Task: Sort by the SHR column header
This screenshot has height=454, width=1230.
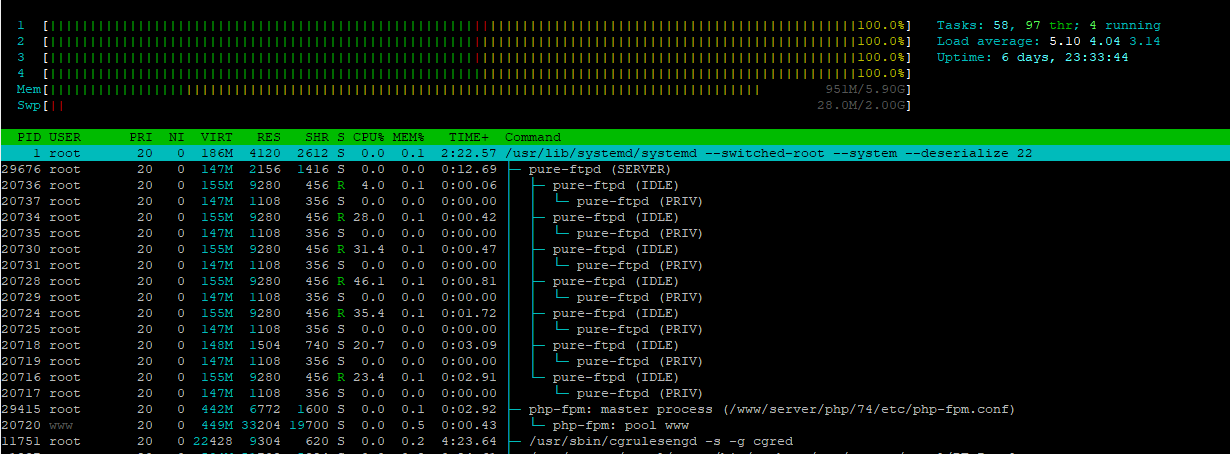Action: point(318,137)
